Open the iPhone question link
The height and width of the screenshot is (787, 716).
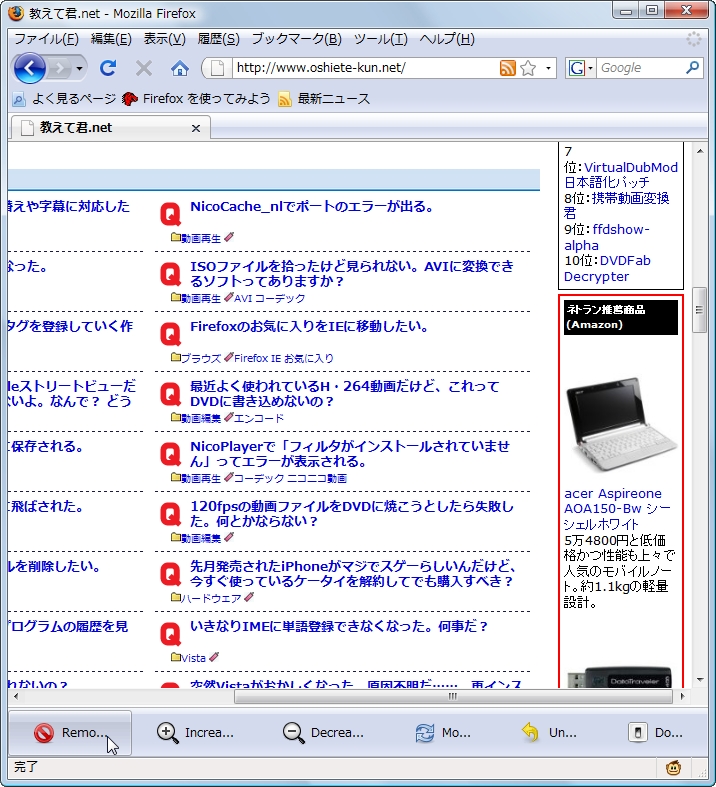click(353, 574)
